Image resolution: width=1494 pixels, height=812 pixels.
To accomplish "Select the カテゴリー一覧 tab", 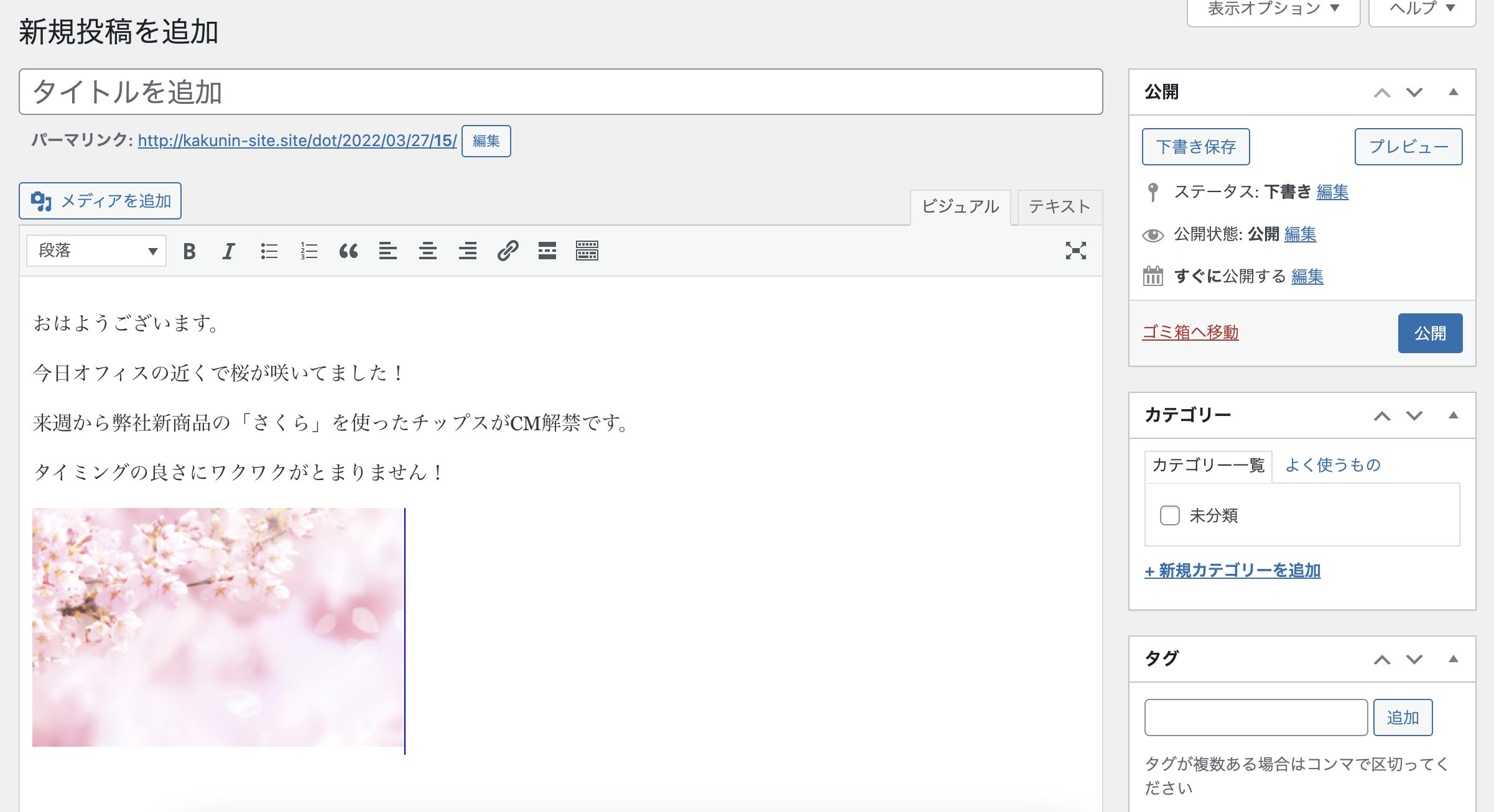I will coord(1209,466).
